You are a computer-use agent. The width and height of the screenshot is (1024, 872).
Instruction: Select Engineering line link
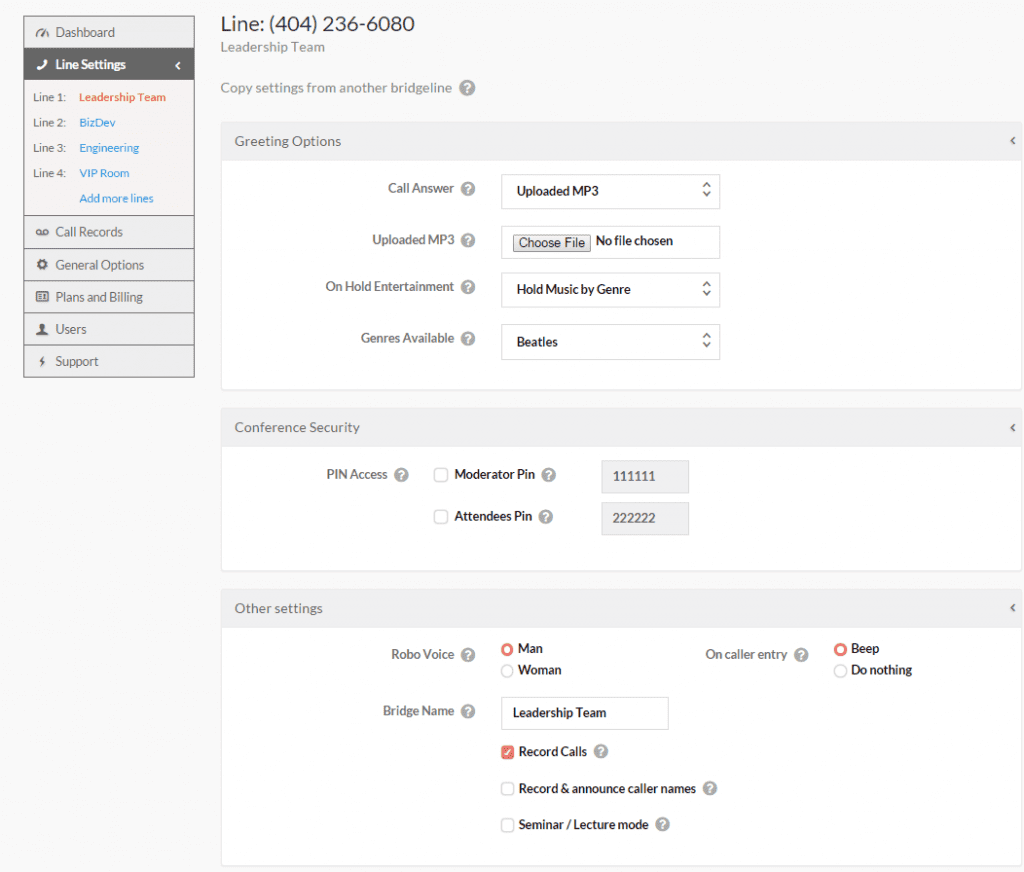click(x=109, y=148)
